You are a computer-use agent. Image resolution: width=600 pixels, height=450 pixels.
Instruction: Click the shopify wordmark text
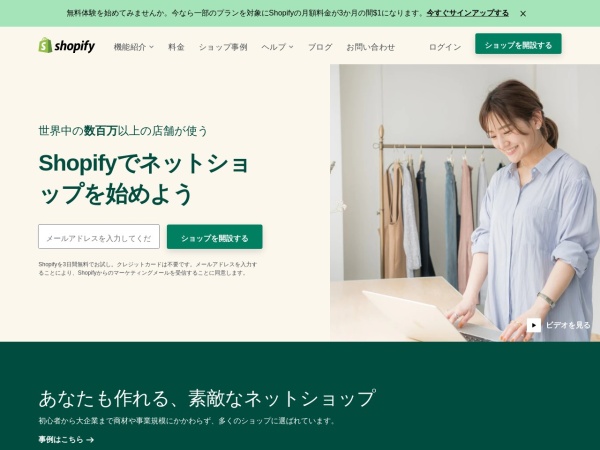[75, 46]
